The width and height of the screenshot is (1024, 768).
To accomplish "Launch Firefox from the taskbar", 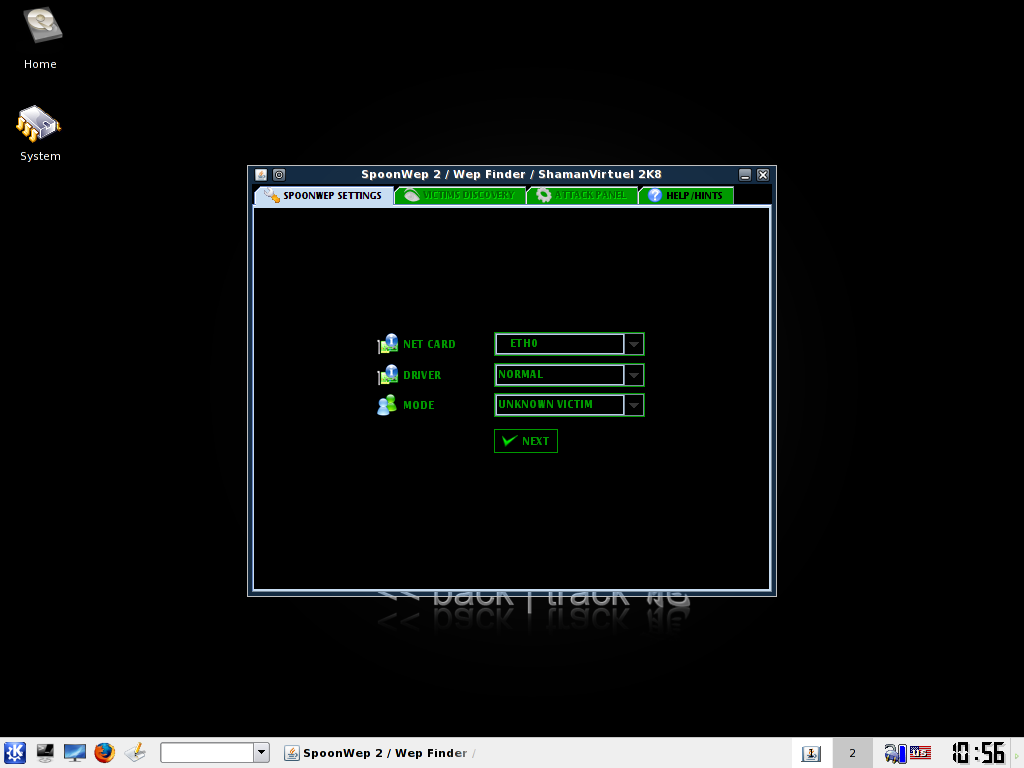I will point(104,753).
